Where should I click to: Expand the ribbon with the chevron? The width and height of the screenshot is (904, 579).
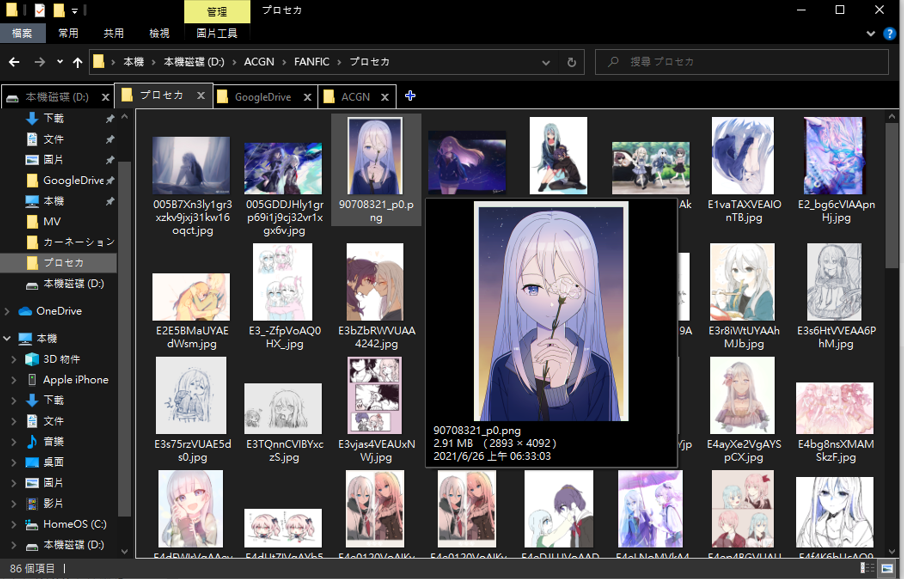pos(871,33)
